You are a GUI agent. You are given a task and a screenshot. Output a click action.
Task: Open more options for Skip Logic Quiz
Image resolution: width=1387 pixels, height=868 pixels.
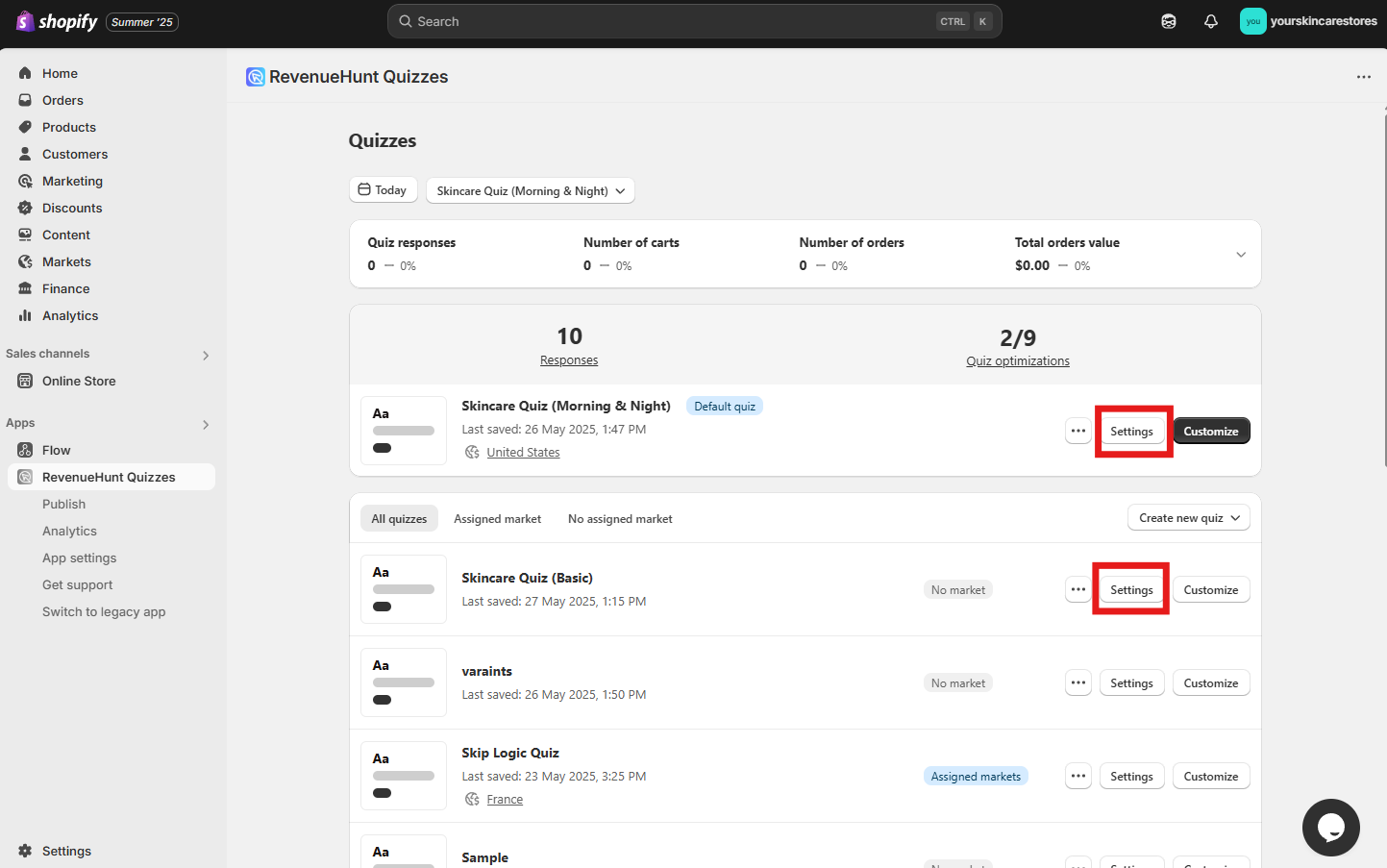click(1078, 776)
